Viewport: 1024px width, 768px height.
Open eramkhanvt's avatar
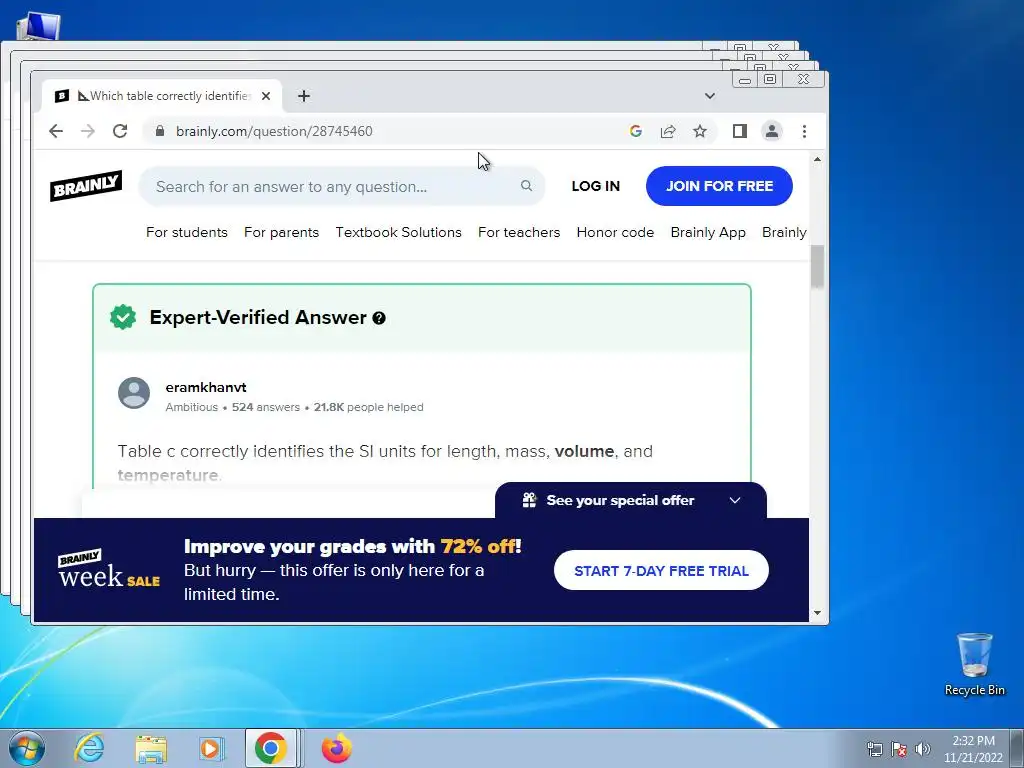click(134, 393)
